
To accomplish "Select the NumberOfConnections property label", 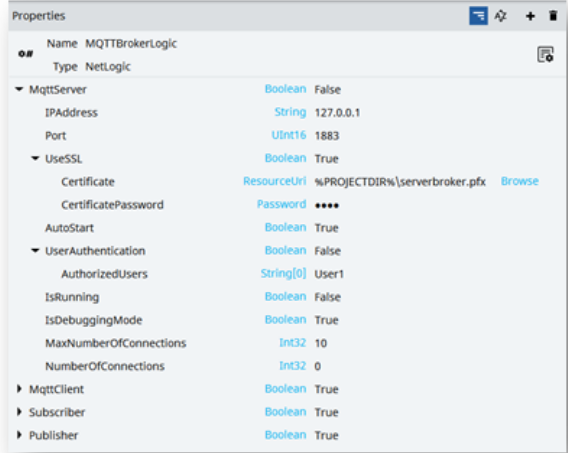I will 105,366.
